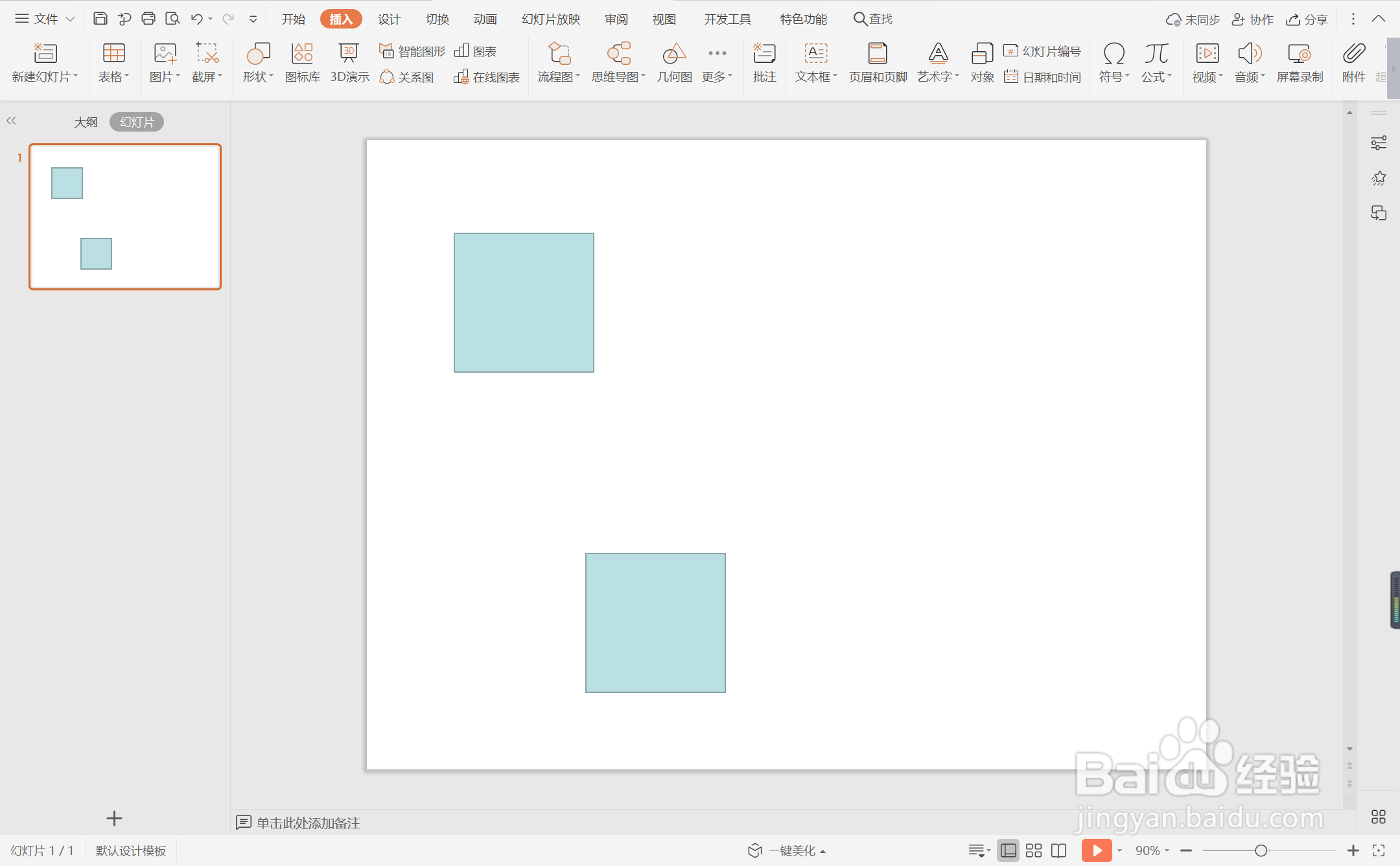Start slideshow with orange play button
Viewport: 1400px width, 866px height.
pos(1096,850)
